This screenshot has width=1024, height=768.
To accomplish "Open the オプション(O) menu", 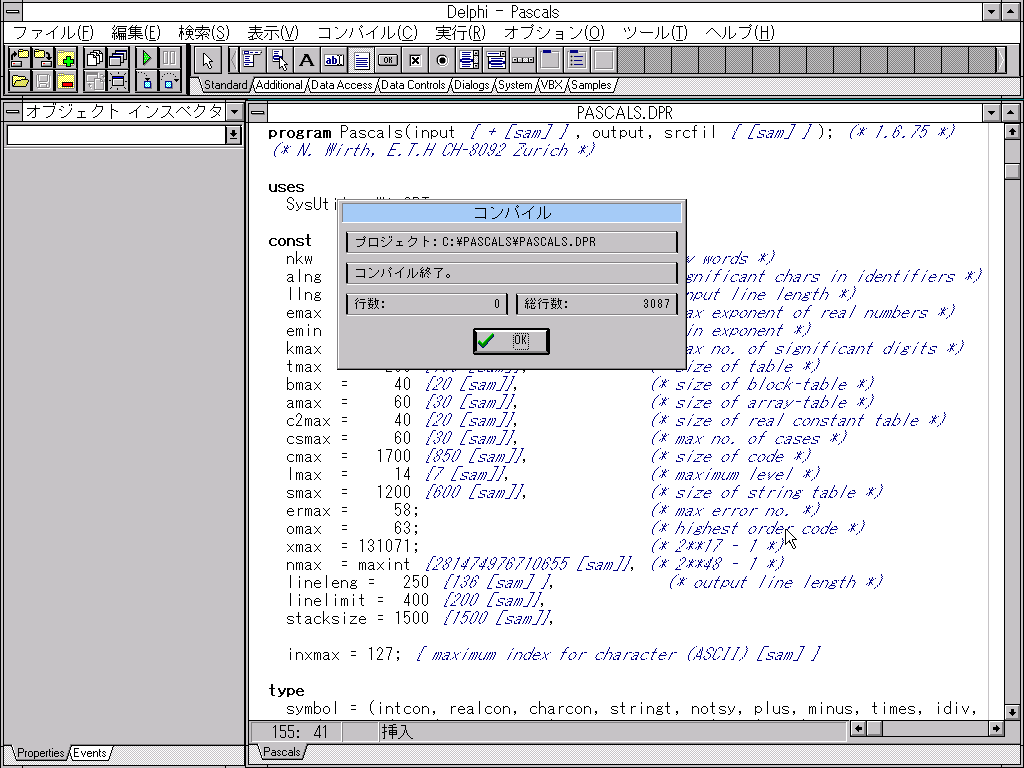I will [x=554, y=33].
